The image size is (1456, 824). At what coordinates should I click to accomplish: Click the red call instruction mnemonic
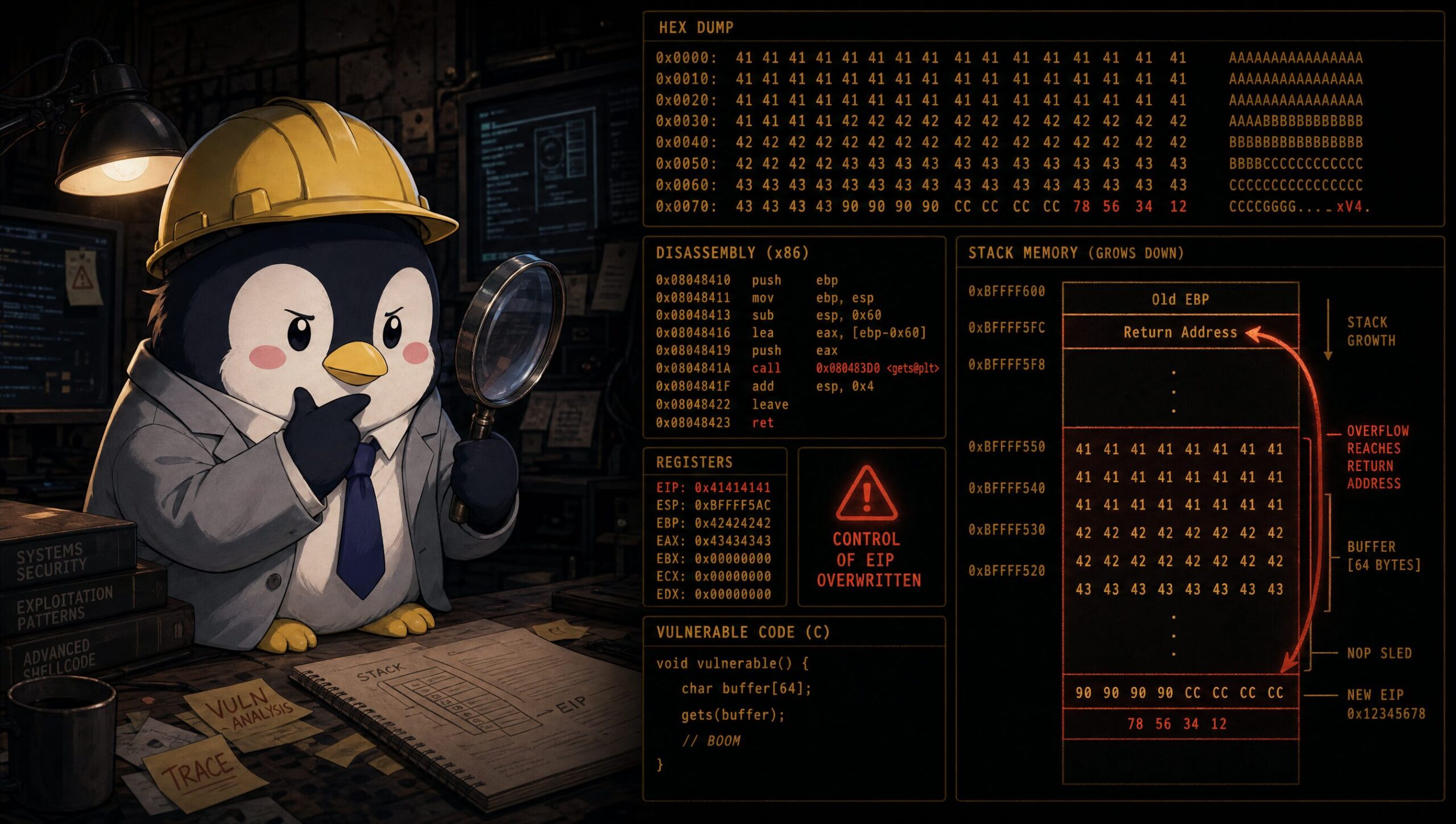point(766,368)
